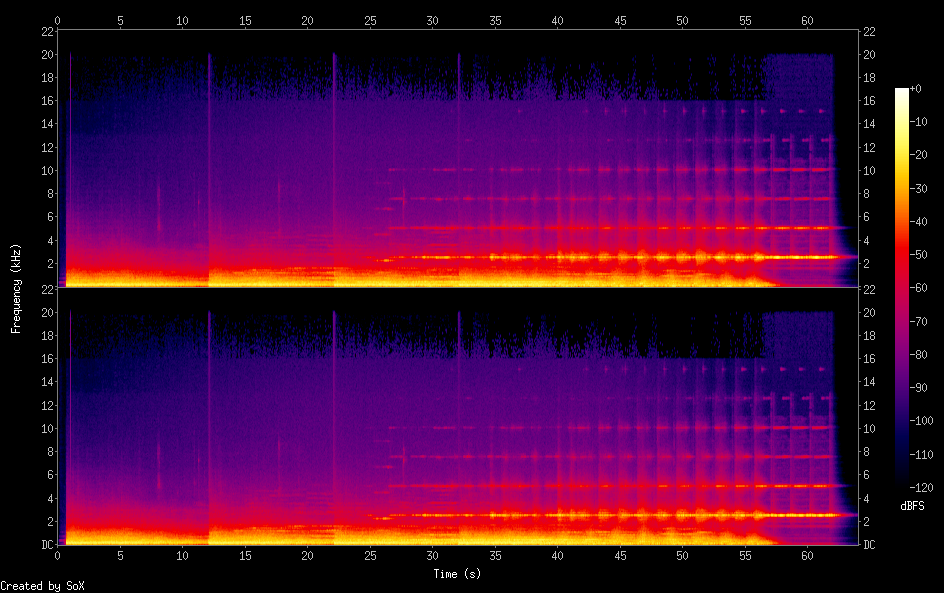Click the 'Created by SoX' caption
Screen dimensions: 944x593
[x=42, y=586]
